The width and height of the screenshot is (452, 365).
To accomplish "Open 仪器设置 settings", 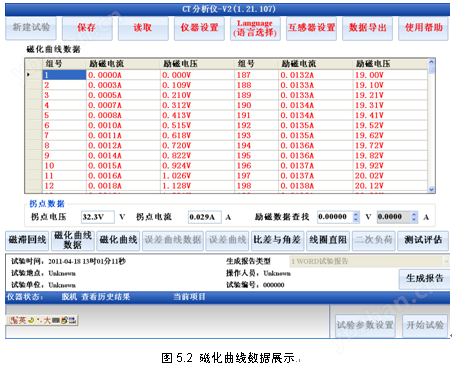I will [199, 28].
